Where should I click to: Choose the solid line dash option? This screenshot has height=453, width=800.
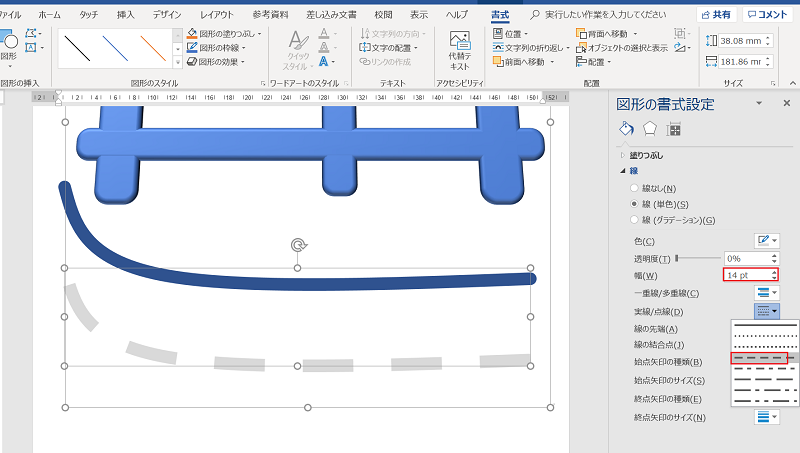[765, 325]
